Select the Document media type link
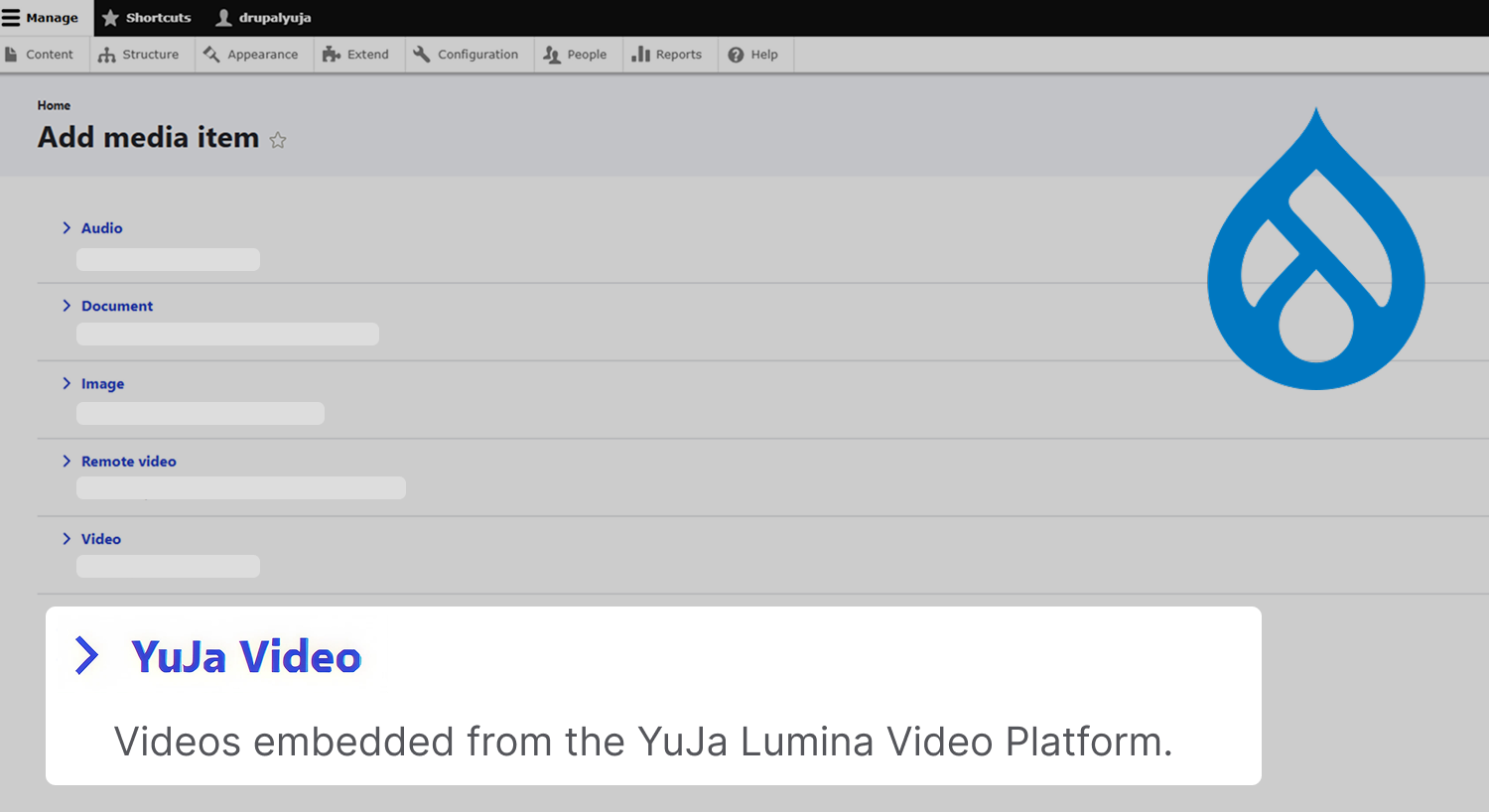This screenshot has width=1489, height=812. point(117,306)
